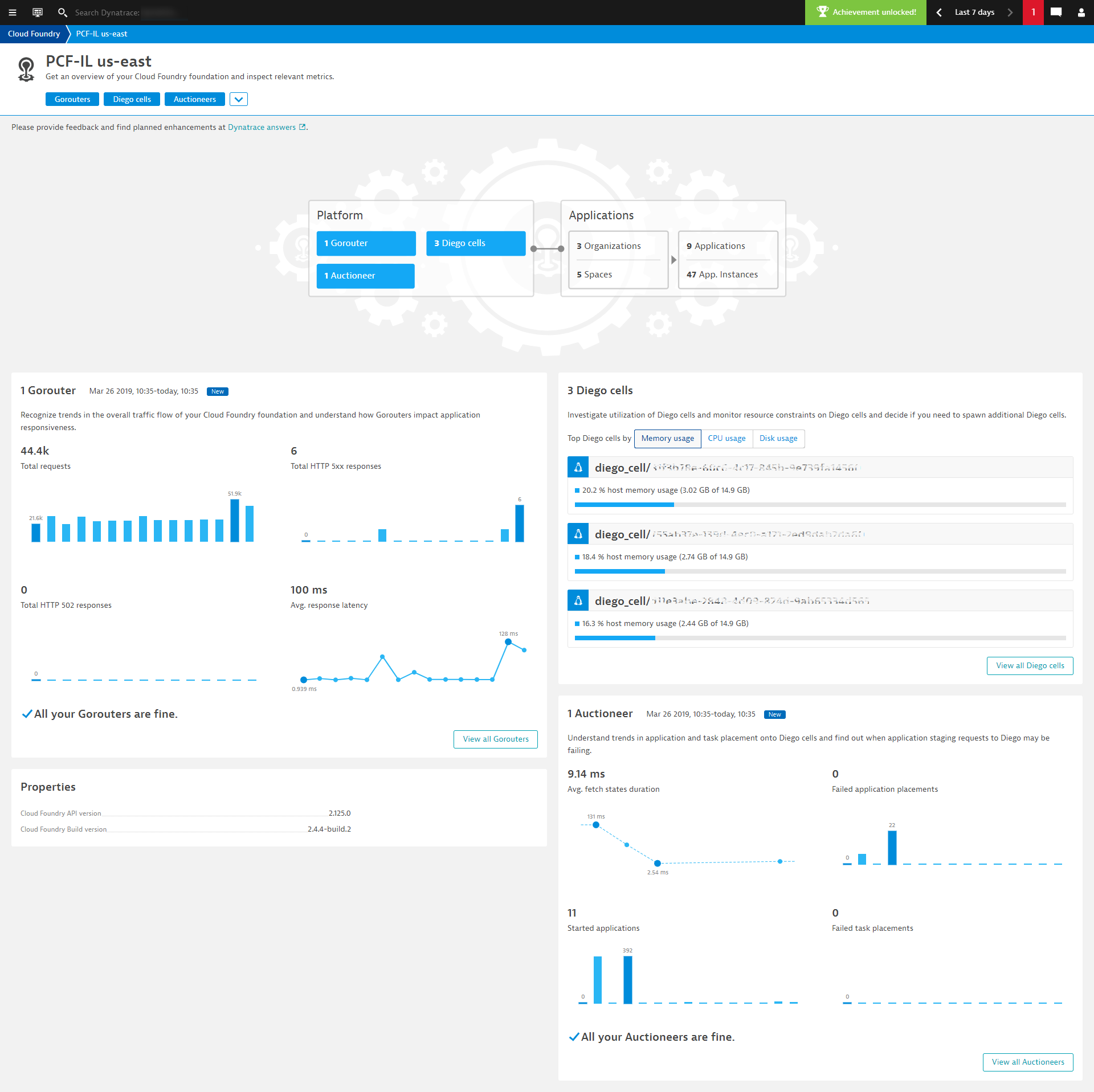Image resolution: width=1094 pixels, height=1092 pixels.
Task: Click View all Auctioneers button
Action: (x=1028, y=1062)
